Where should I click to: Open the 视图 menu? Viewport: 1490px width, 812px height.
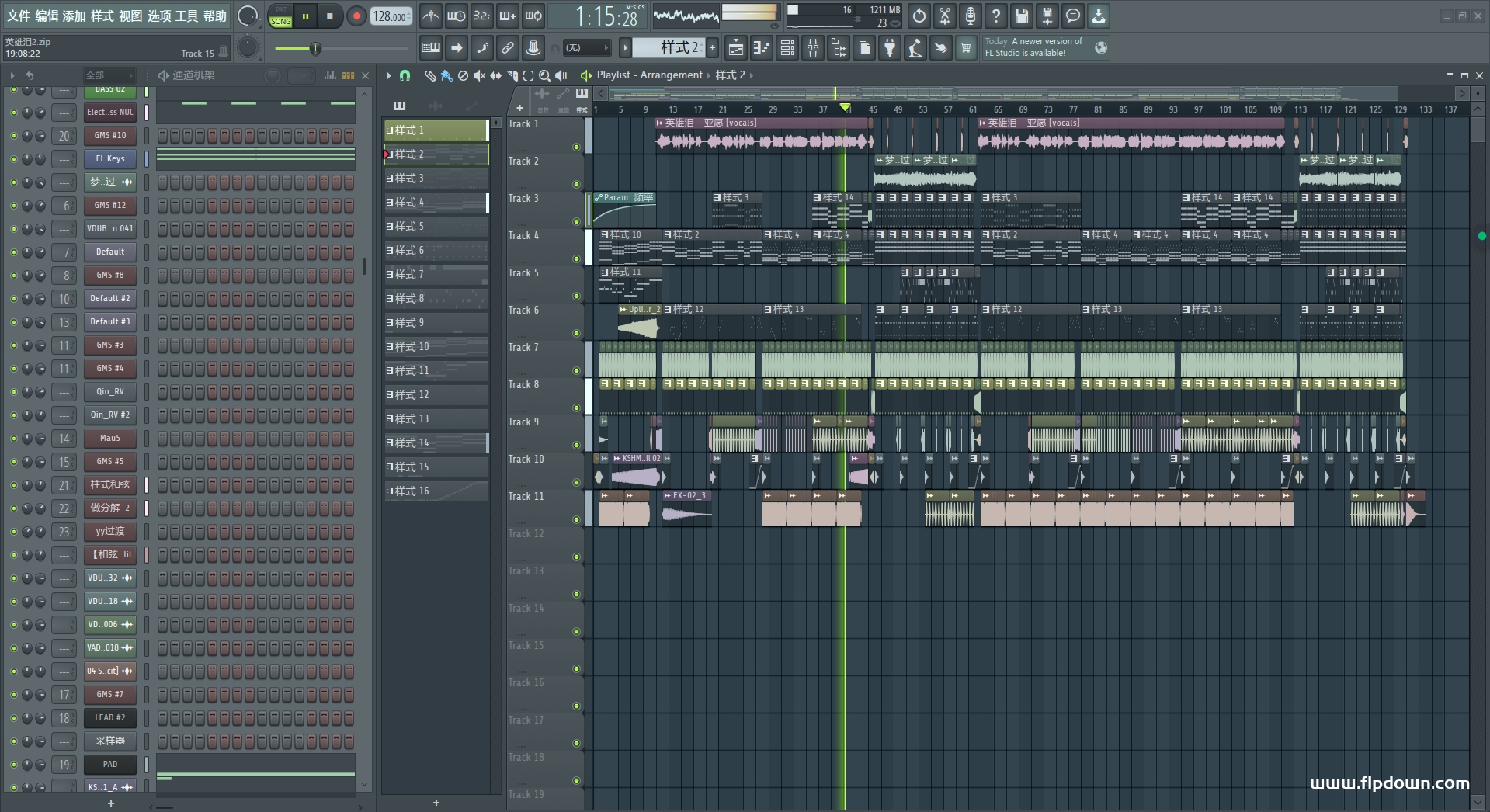(x=130, y=16)
